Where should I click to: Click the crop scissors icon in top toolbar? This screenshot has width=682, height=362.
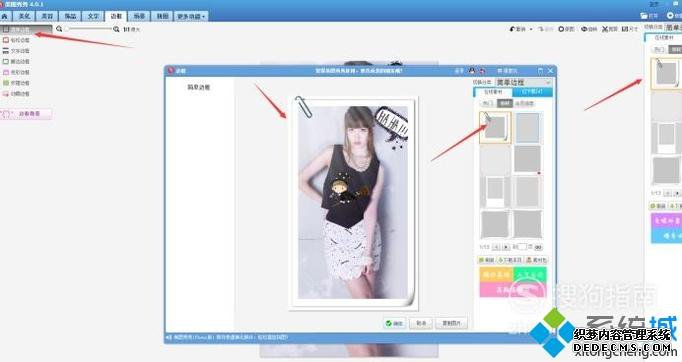click(x=605, y=29)
